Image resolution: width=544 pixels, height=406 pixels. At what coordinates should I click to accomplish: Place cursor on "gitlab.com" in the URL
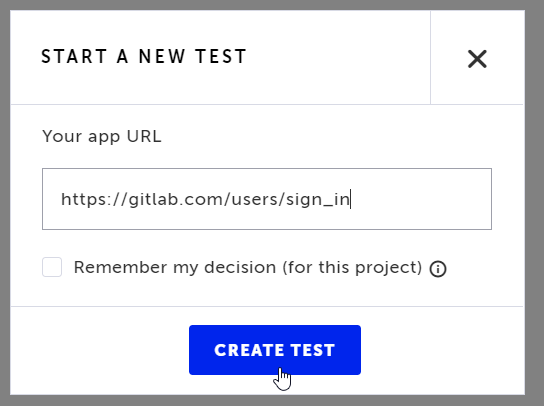(176, 199)
